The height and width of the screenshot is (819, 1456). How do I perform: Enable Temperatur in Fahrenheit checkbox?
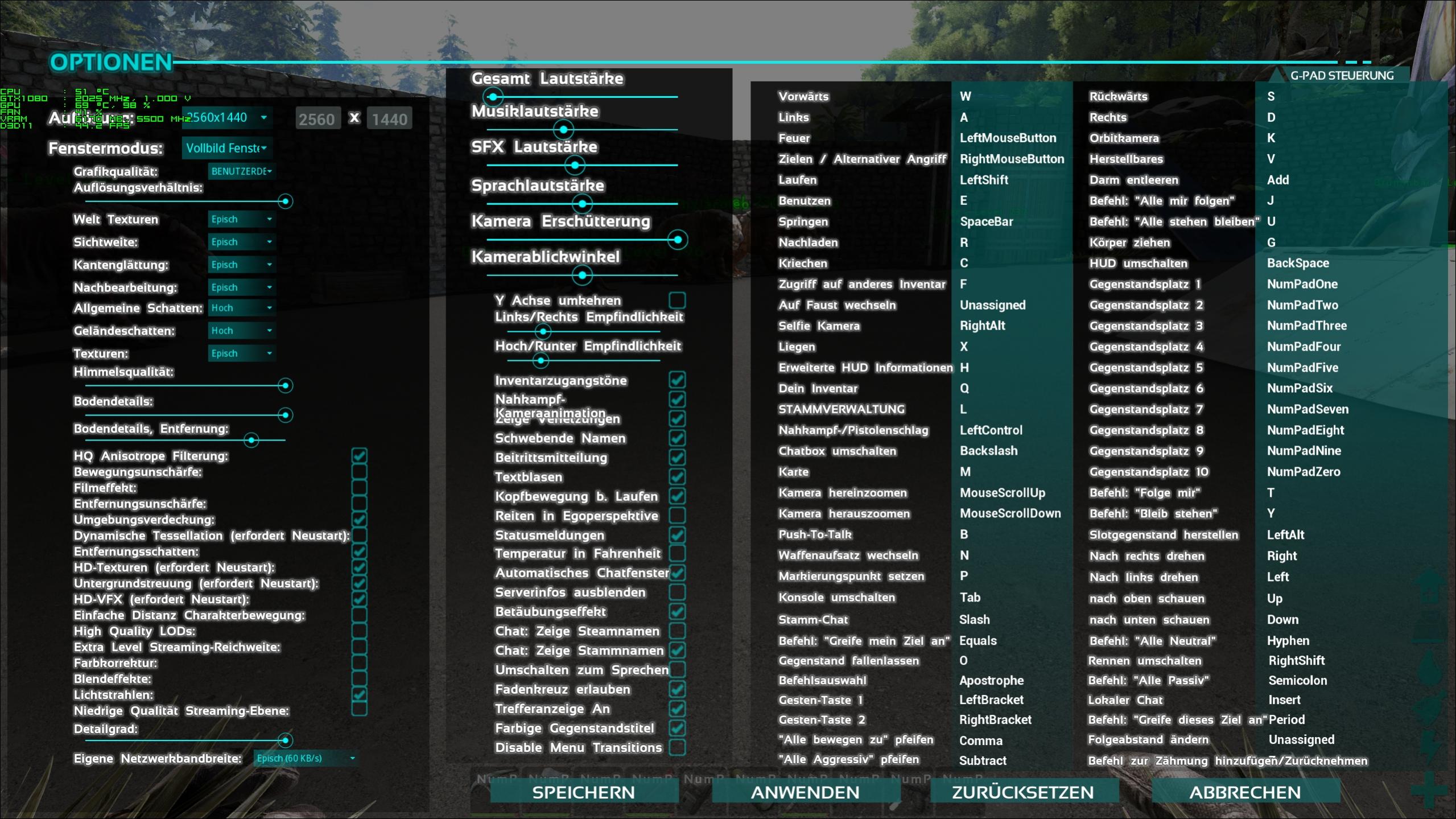(x=677, y=553)
